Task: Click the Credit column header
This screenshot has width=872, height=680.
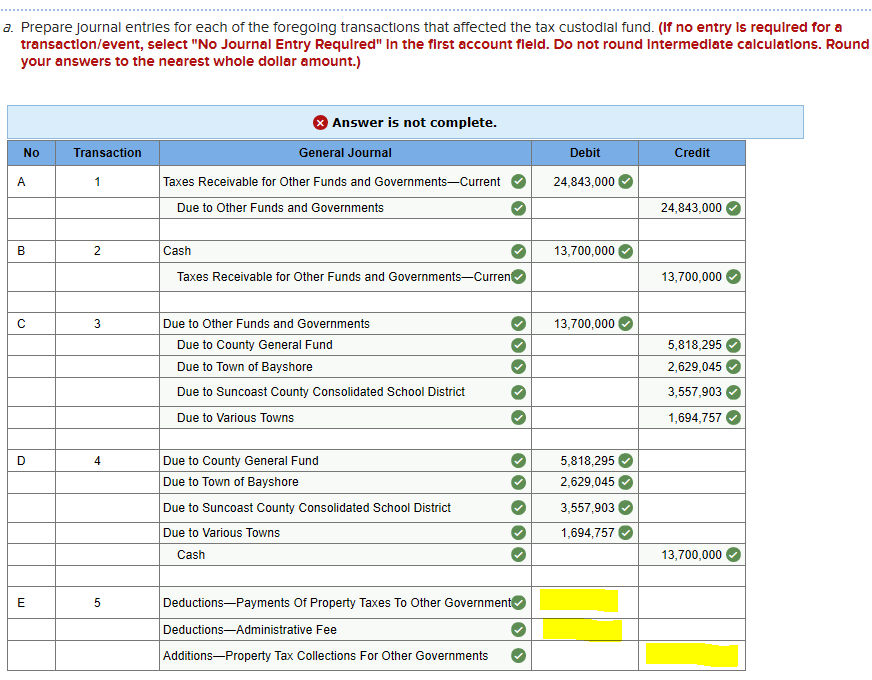Action: [692, 153]
